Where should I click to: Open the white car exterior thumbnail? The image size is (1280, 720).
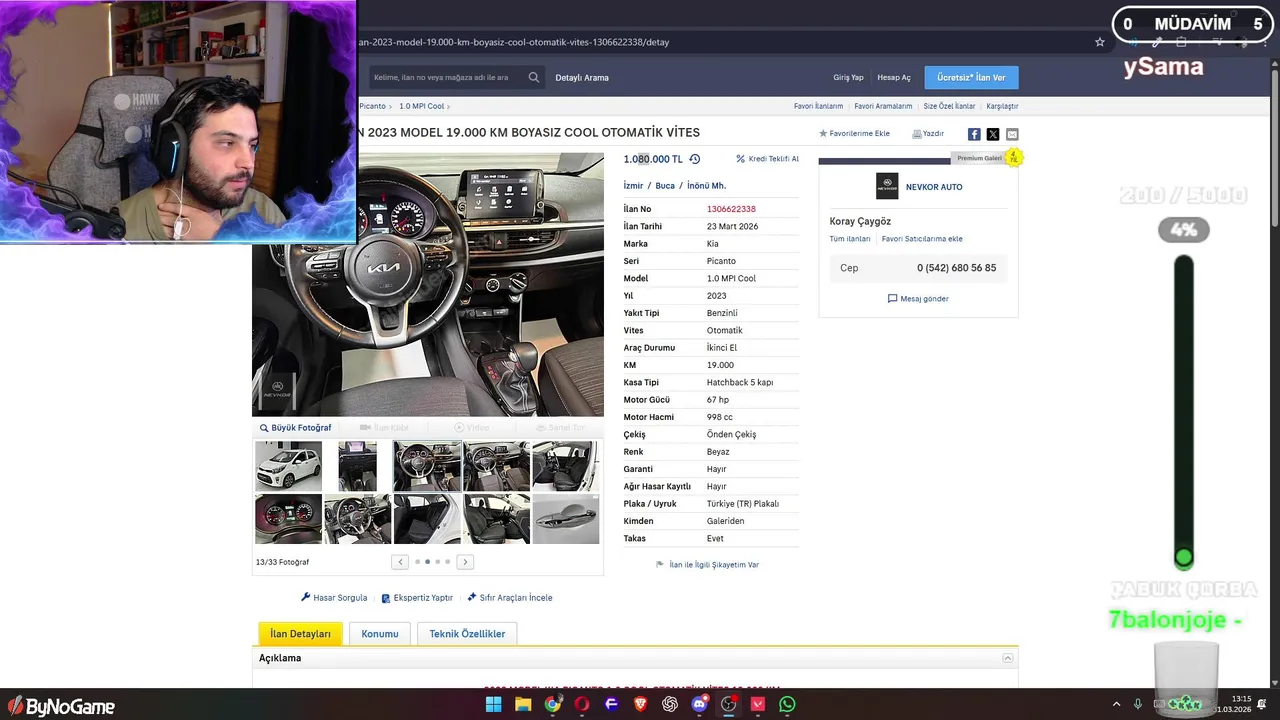pos(288,466)
